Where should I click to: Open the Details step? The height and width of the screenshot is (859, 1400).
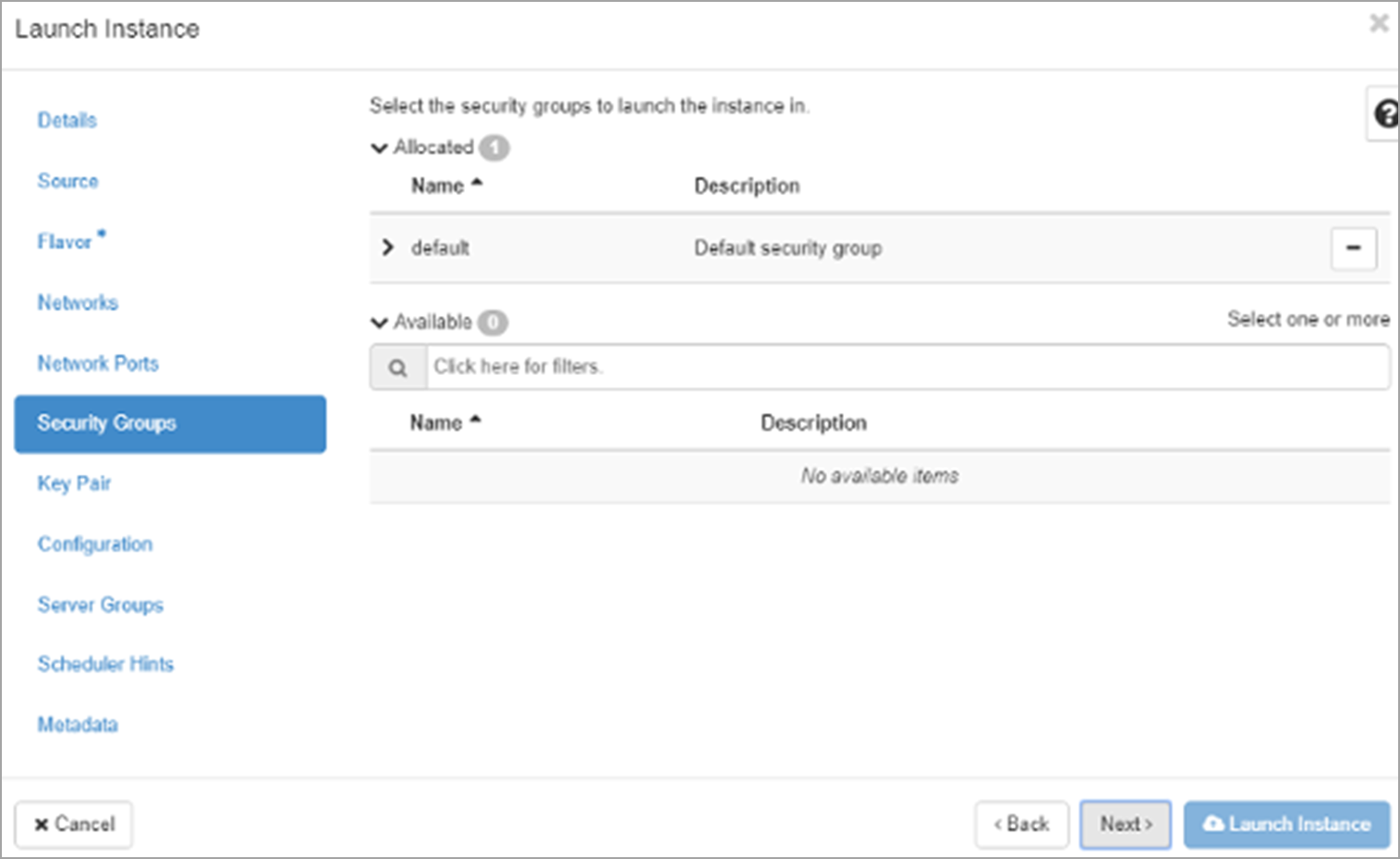coord(67,120)
